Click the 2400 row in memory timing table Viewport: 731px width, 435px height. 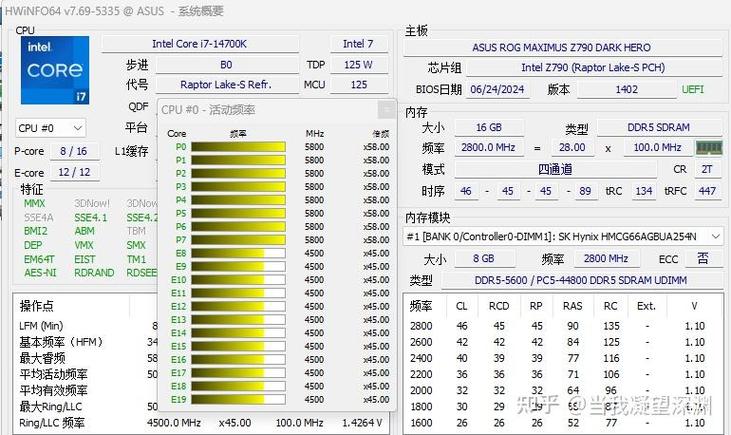coord(562,358)
